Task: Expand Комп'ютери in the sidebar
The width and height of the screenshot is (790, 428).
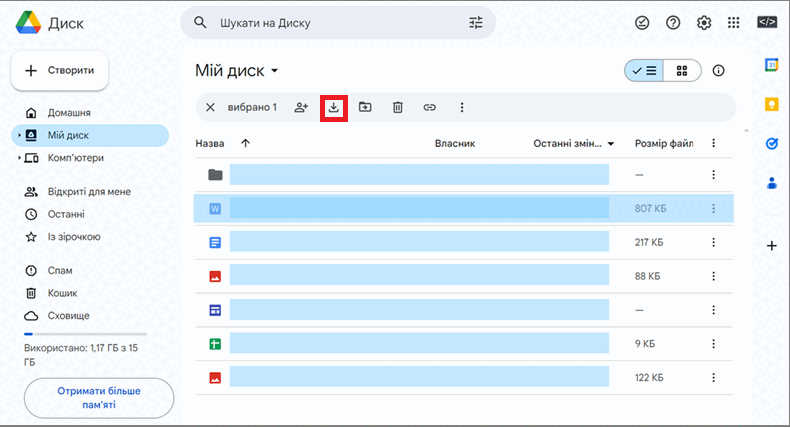Action: pyautogui.click(x=19, y=158)
